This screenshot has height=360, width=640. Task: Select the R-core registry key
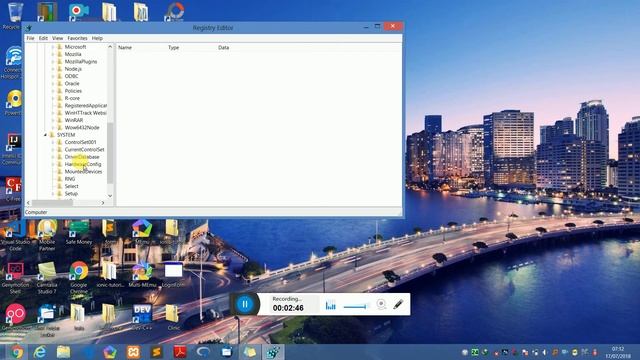point(72,98)
